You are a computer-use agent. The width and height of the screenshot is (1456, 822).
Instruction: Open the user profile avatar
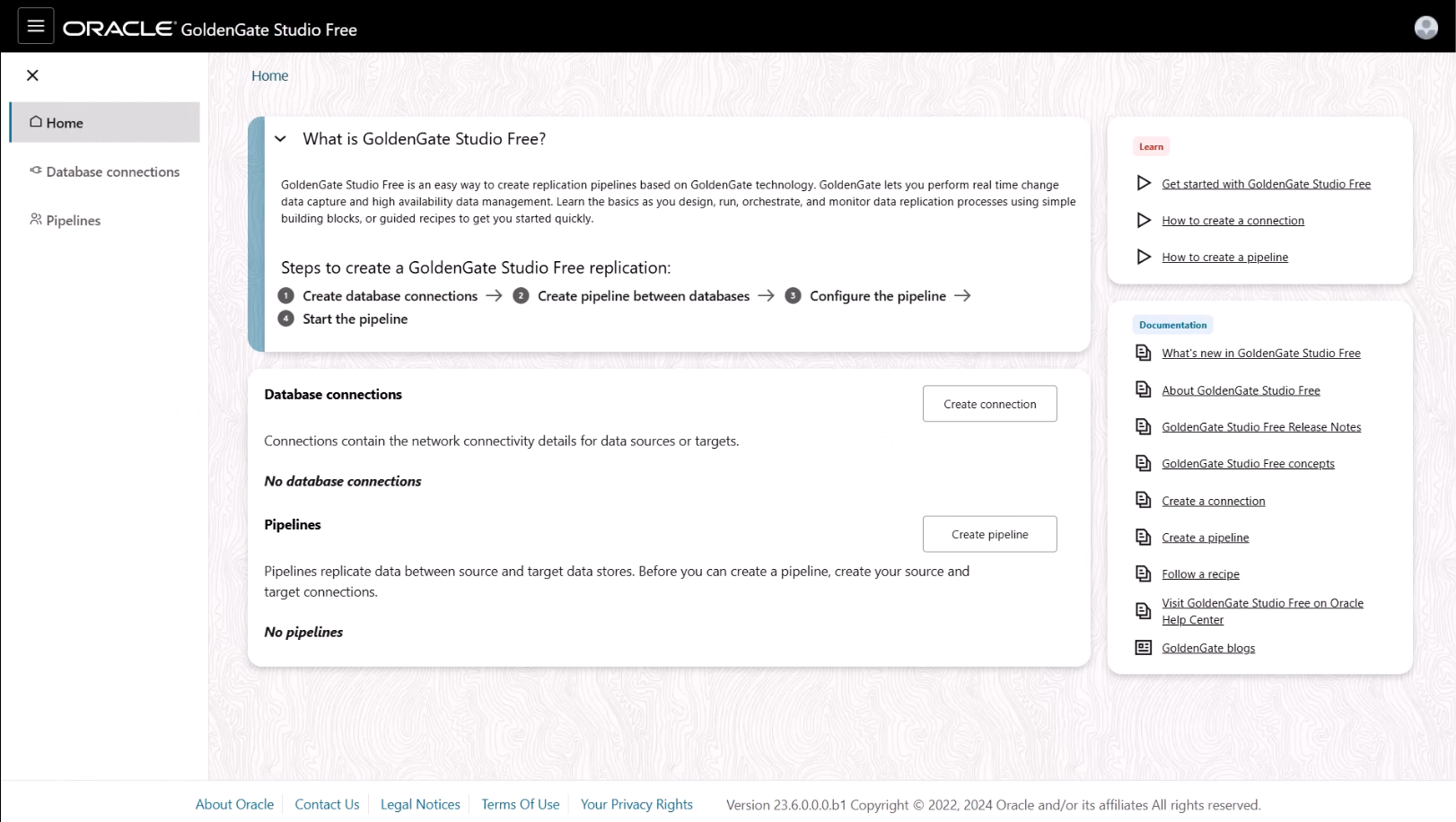(1425, 28)
